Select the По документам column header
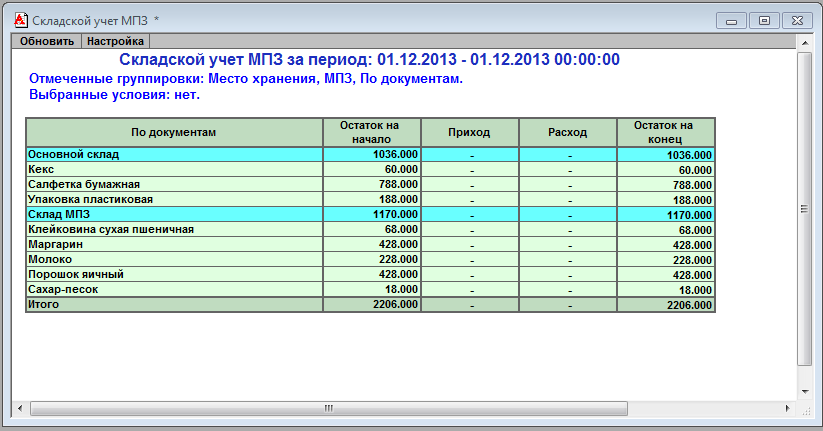This screenshot has height=431, width=823. point(174,132)
